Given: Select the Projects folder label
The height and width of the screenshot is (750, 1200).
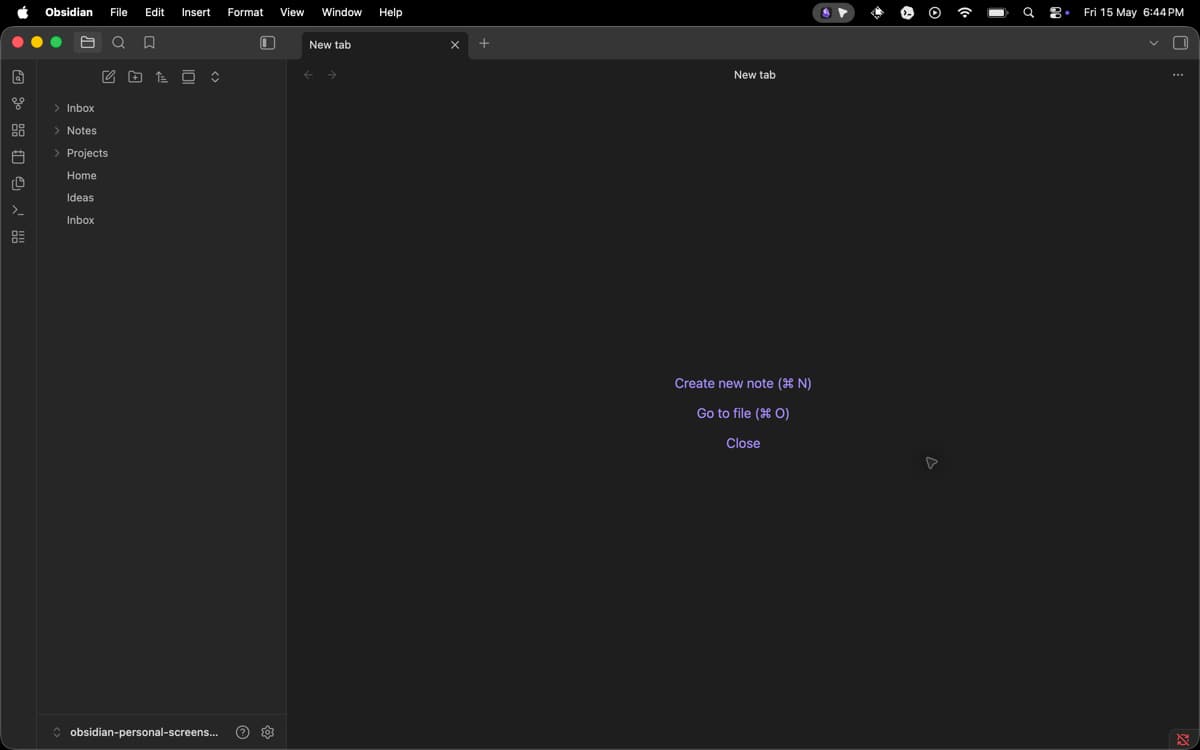Looking at the screenshot, I should pyautogui.click(x=87, y=153).
